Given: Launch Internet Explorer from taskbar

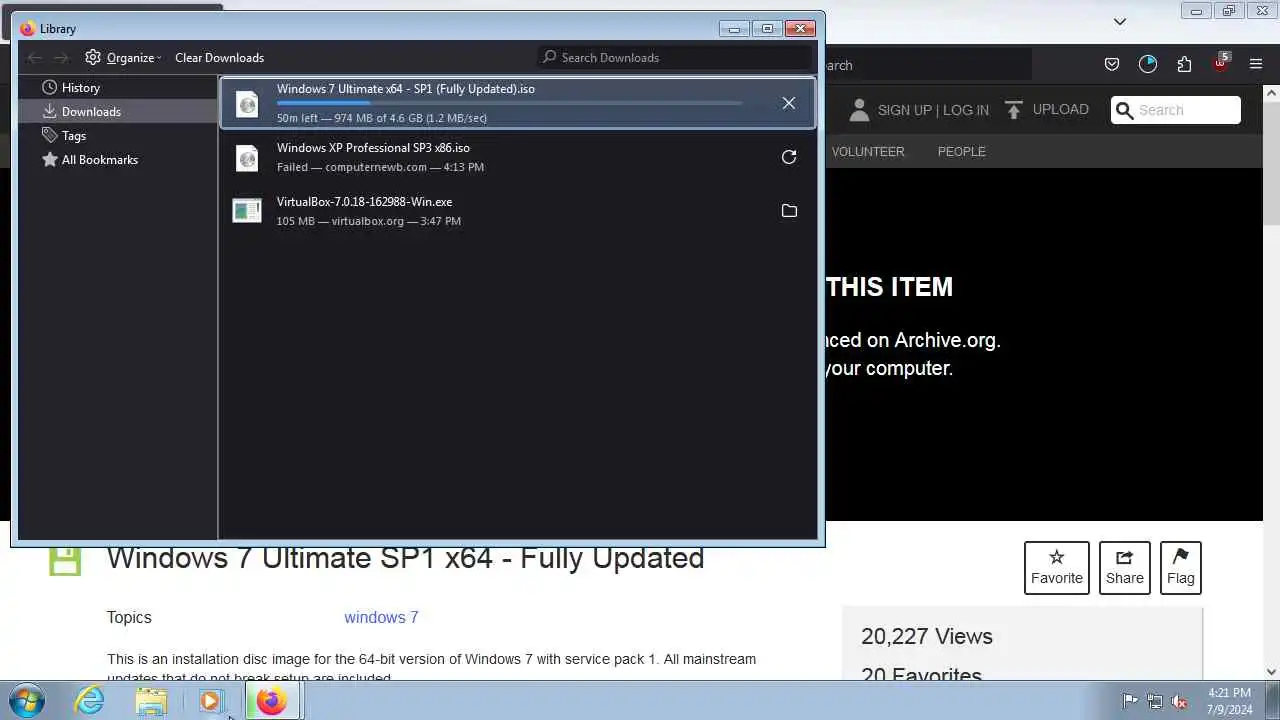Looking at the screenshot, I should (90, 701).
